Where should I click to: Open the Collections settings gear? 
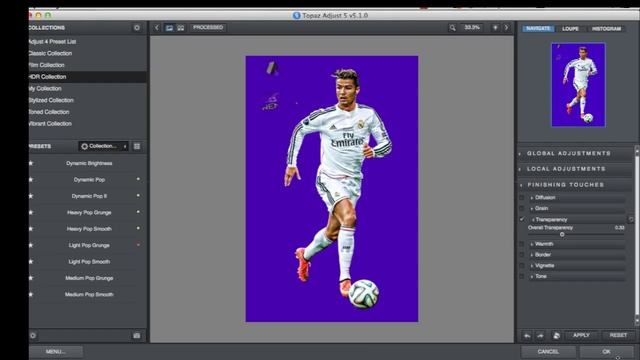coord(137,28)
